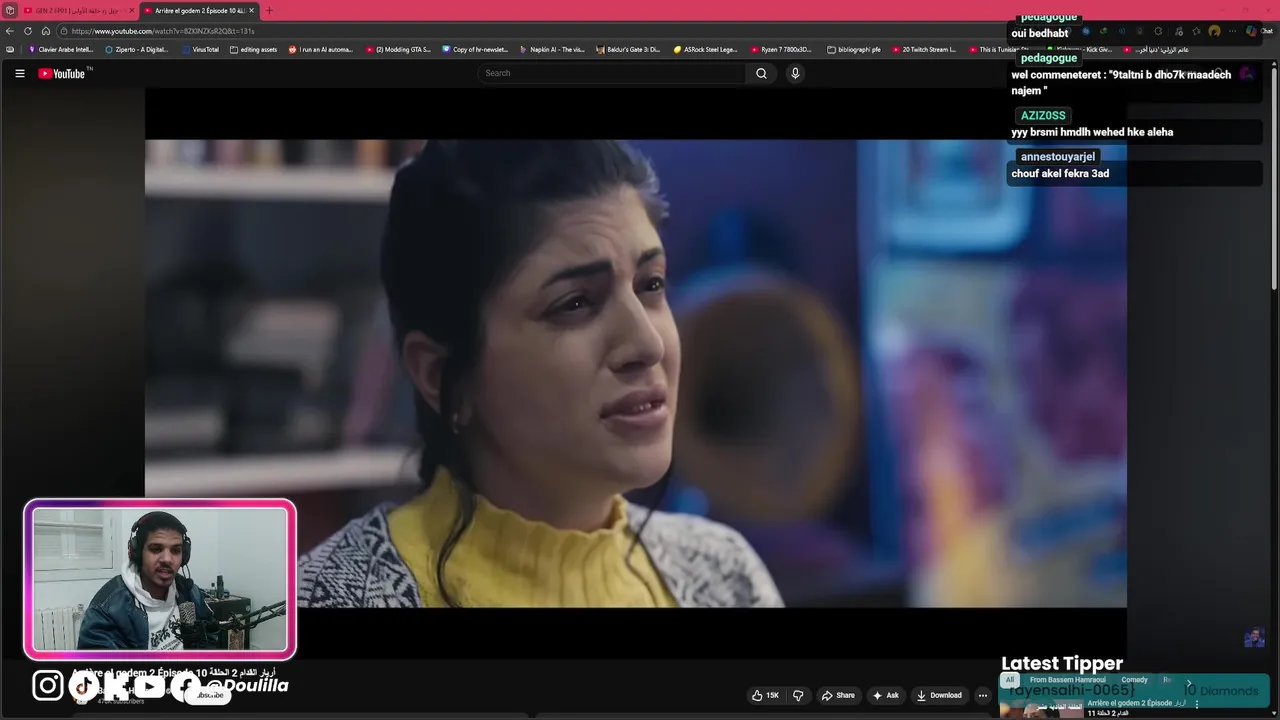Open This is Tunisian bookmark
Viewport: 1280px width, 720px height.
999,49
